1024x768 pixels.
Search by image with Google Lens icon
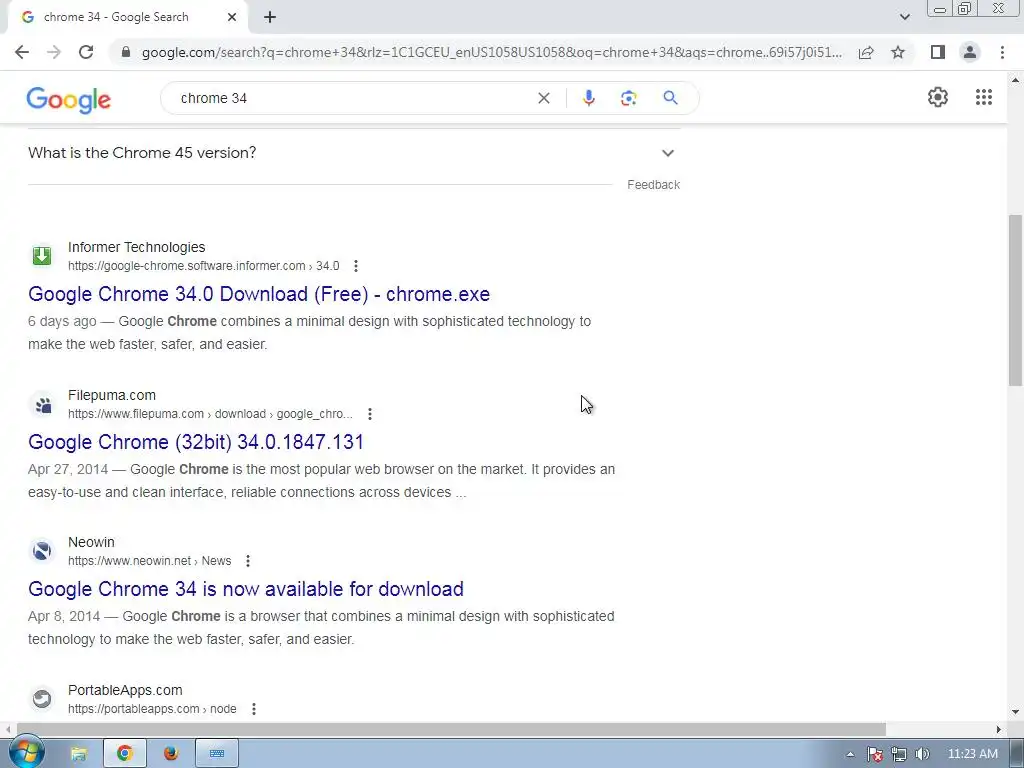[x=628, y=98]
